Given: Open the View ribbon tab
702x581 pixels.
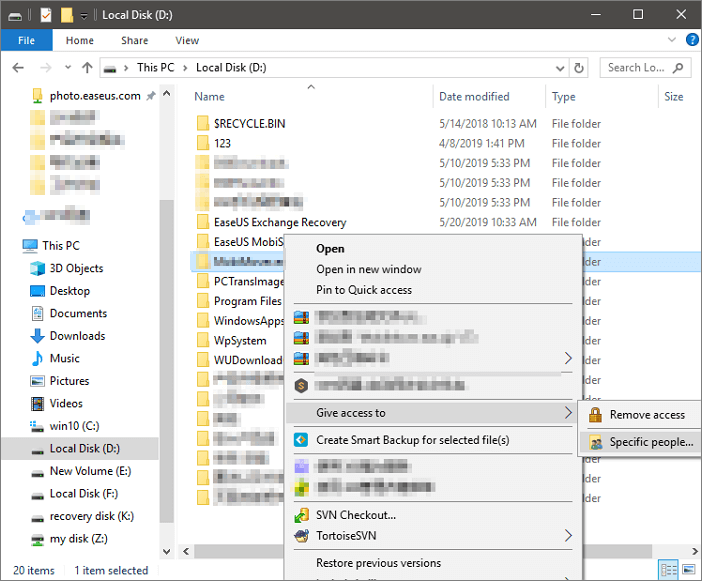Looking at the screenshot, I should (x=187, y=41).
